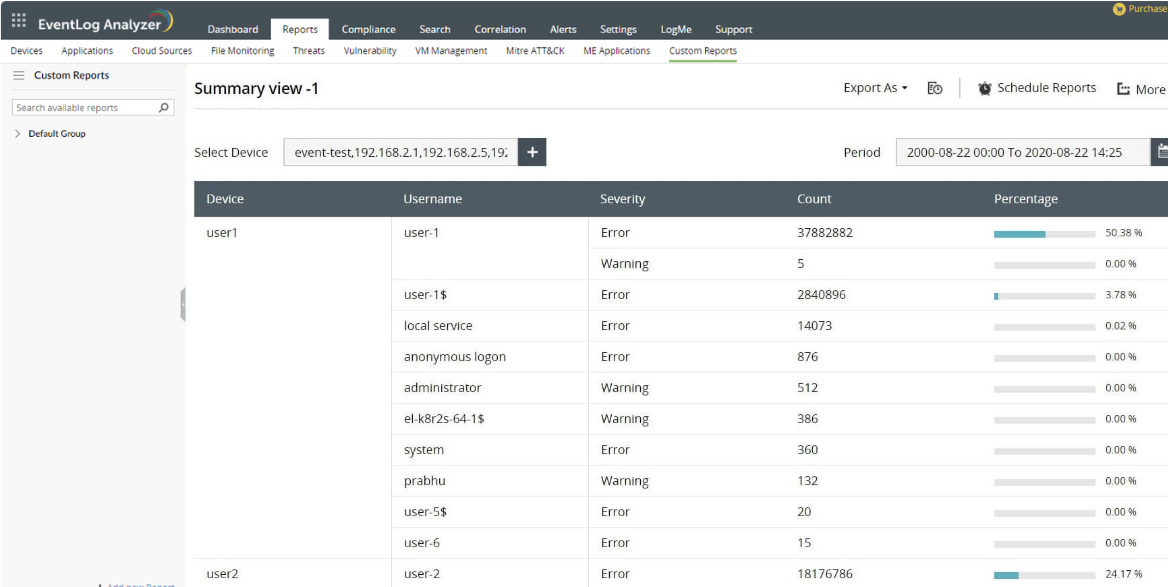The height and width of the screenshot is (587, 1168).
Task: Switch to the Compliance tab
Action: [x=369, y=30]
